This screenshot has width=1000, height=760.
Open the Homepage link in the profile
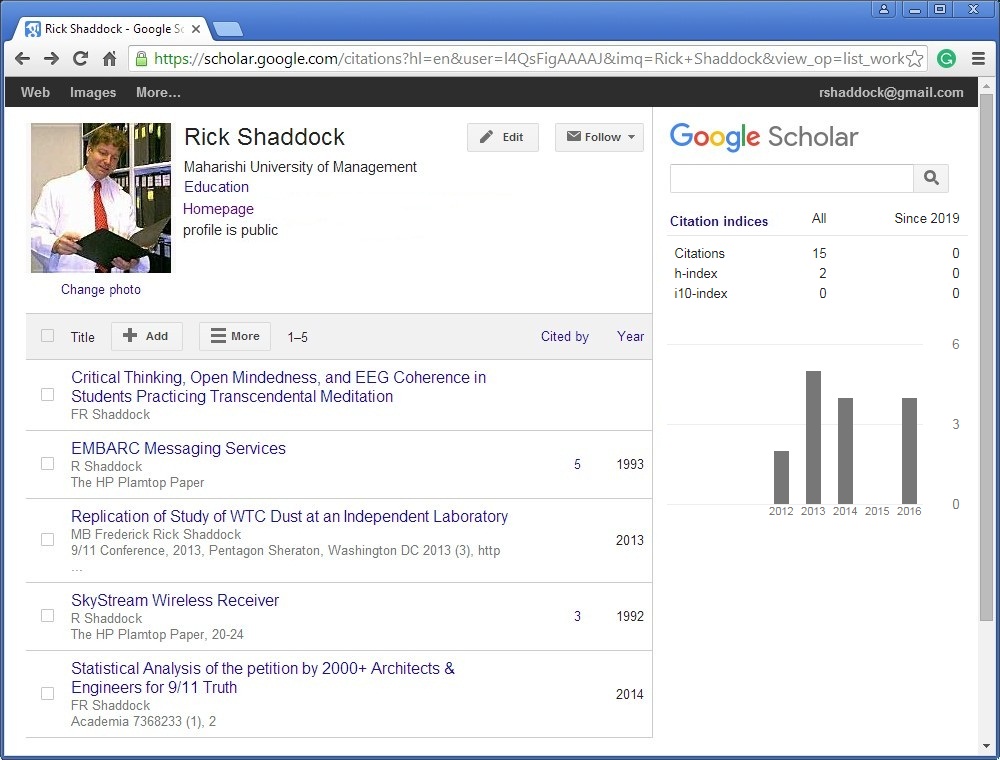point(218,209)
